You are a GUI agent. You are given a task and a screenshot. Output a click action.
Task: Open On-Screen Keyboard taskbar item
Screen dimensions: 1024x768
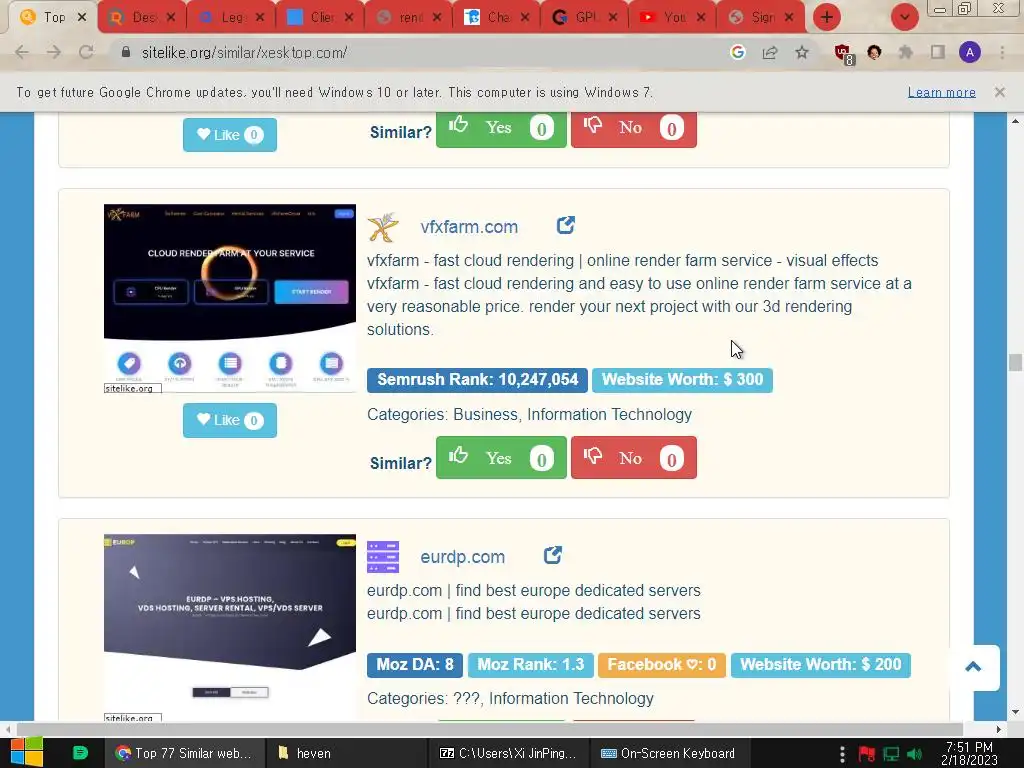pos(669,753)
